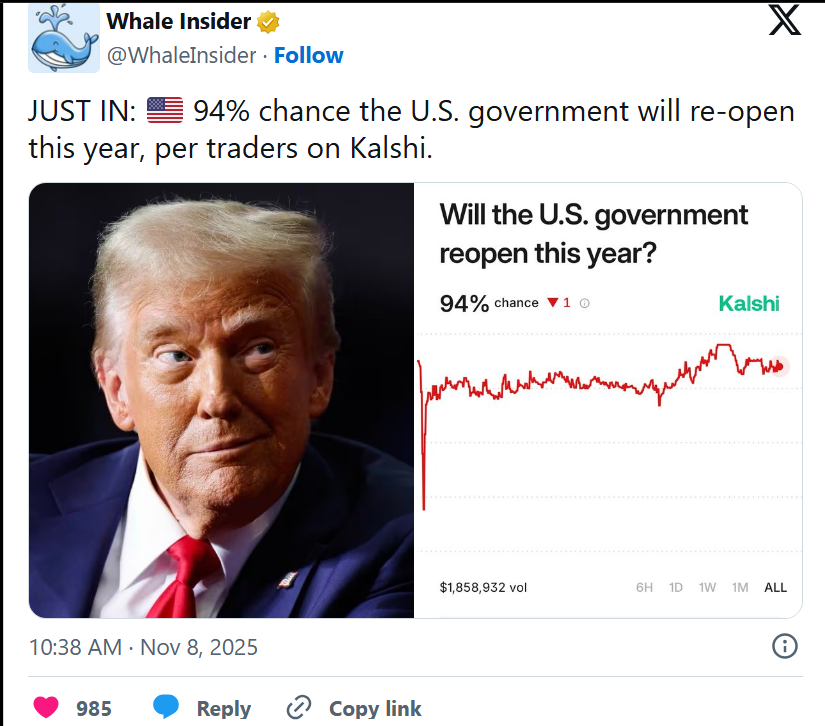Select the 6H chart range
Image resolution: width=825 pixels, height=726 pixels.
644,587
